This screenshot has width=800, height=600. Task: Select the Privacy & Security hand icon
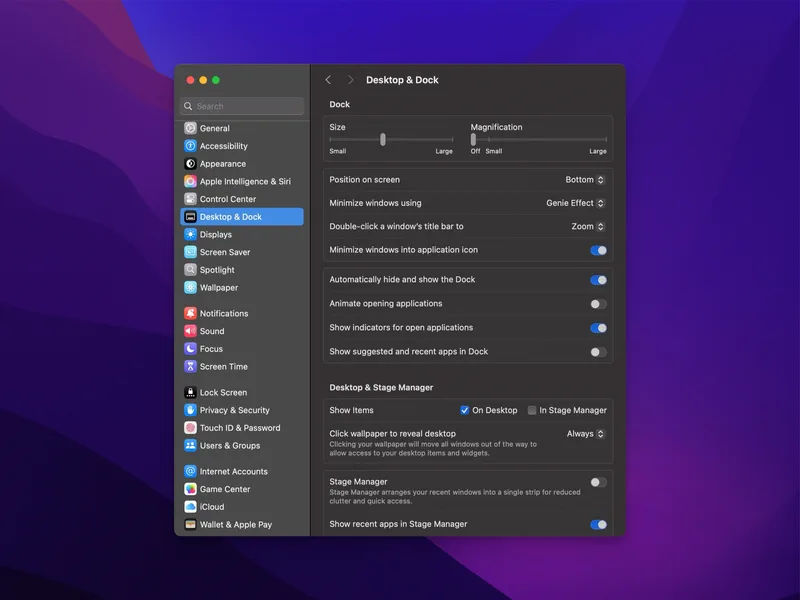tap(190, 410)
